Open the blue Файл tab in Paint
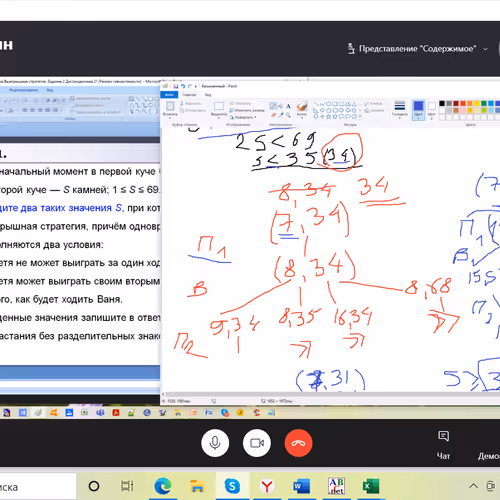The height and width of the screenshot is (500, 500). point(169,95)
